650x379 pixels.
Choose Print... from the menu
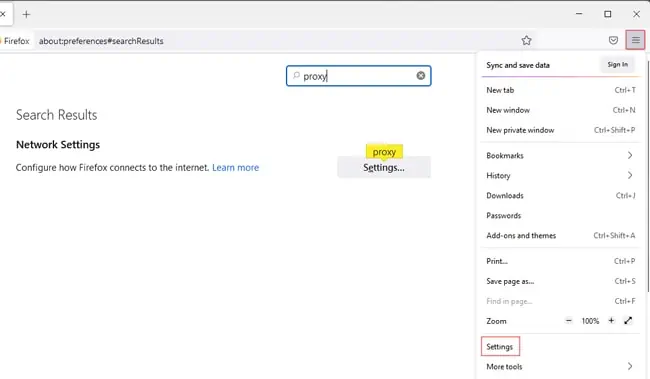[x=560, y=261]
